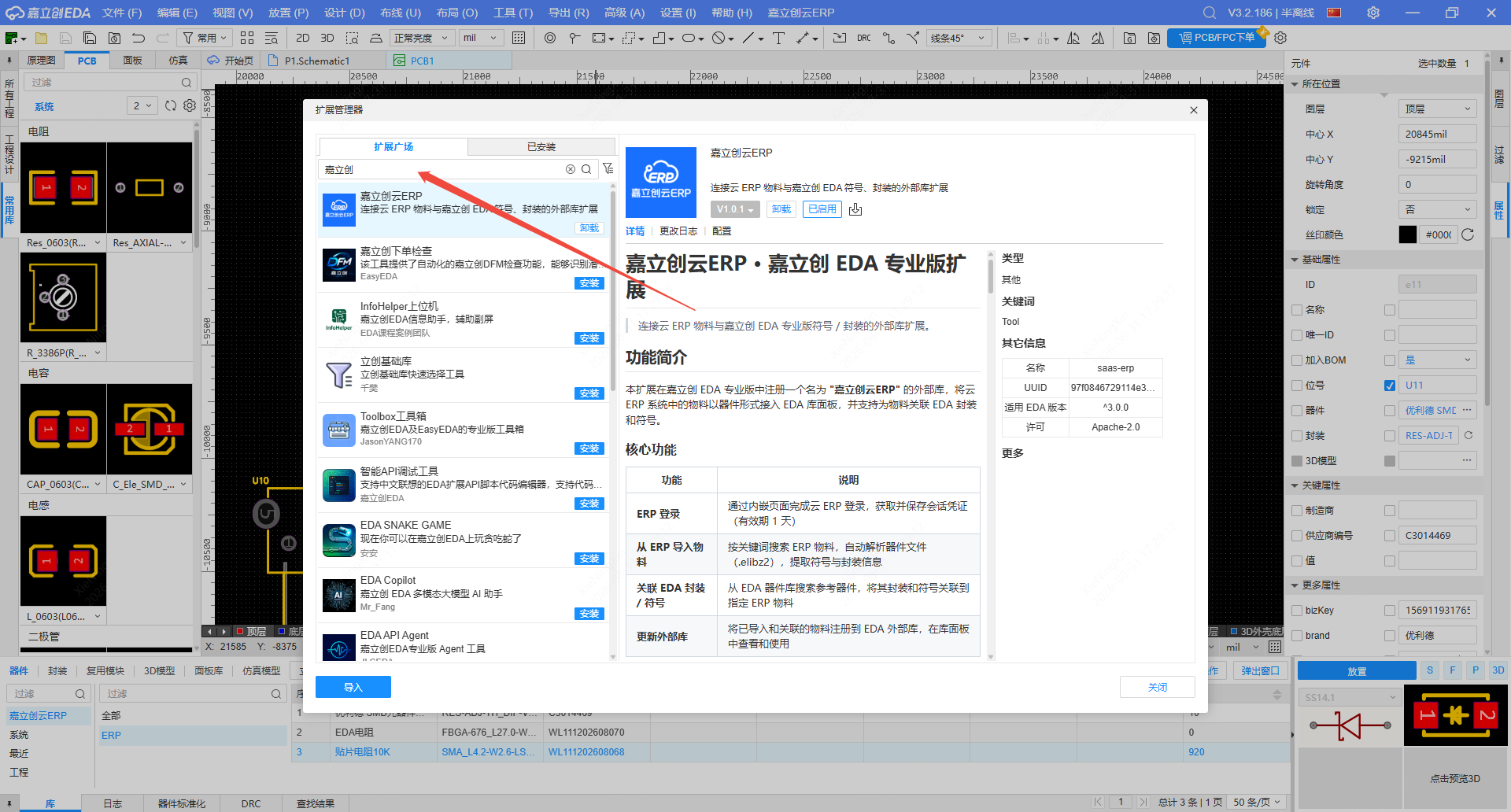Click 卸载 next to the version selector
Screen dimensions: 1511x812
pos(781,209)
